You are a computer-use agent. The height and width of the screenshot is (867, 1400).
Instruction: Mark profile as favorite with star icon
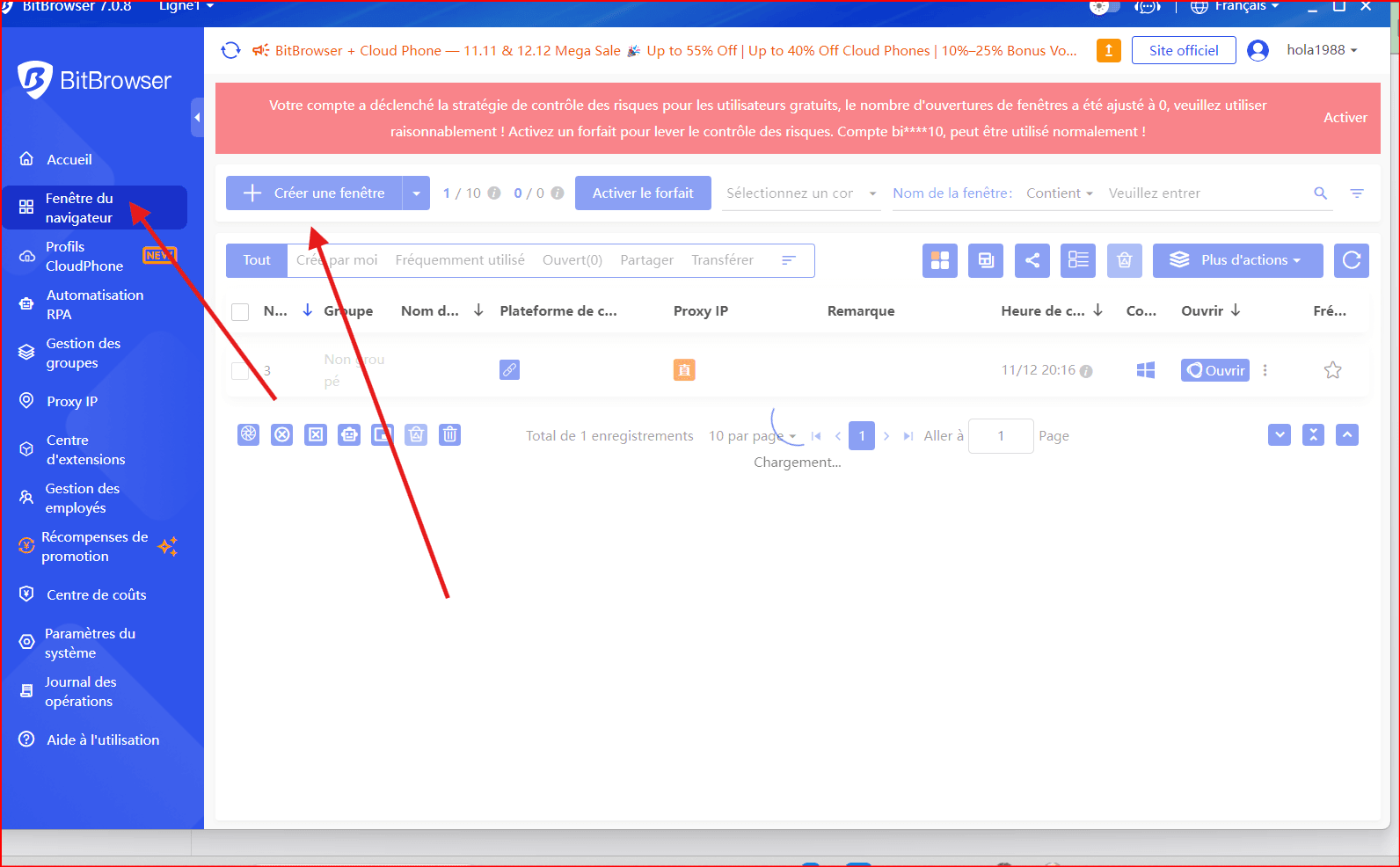tap(1332, 370)
